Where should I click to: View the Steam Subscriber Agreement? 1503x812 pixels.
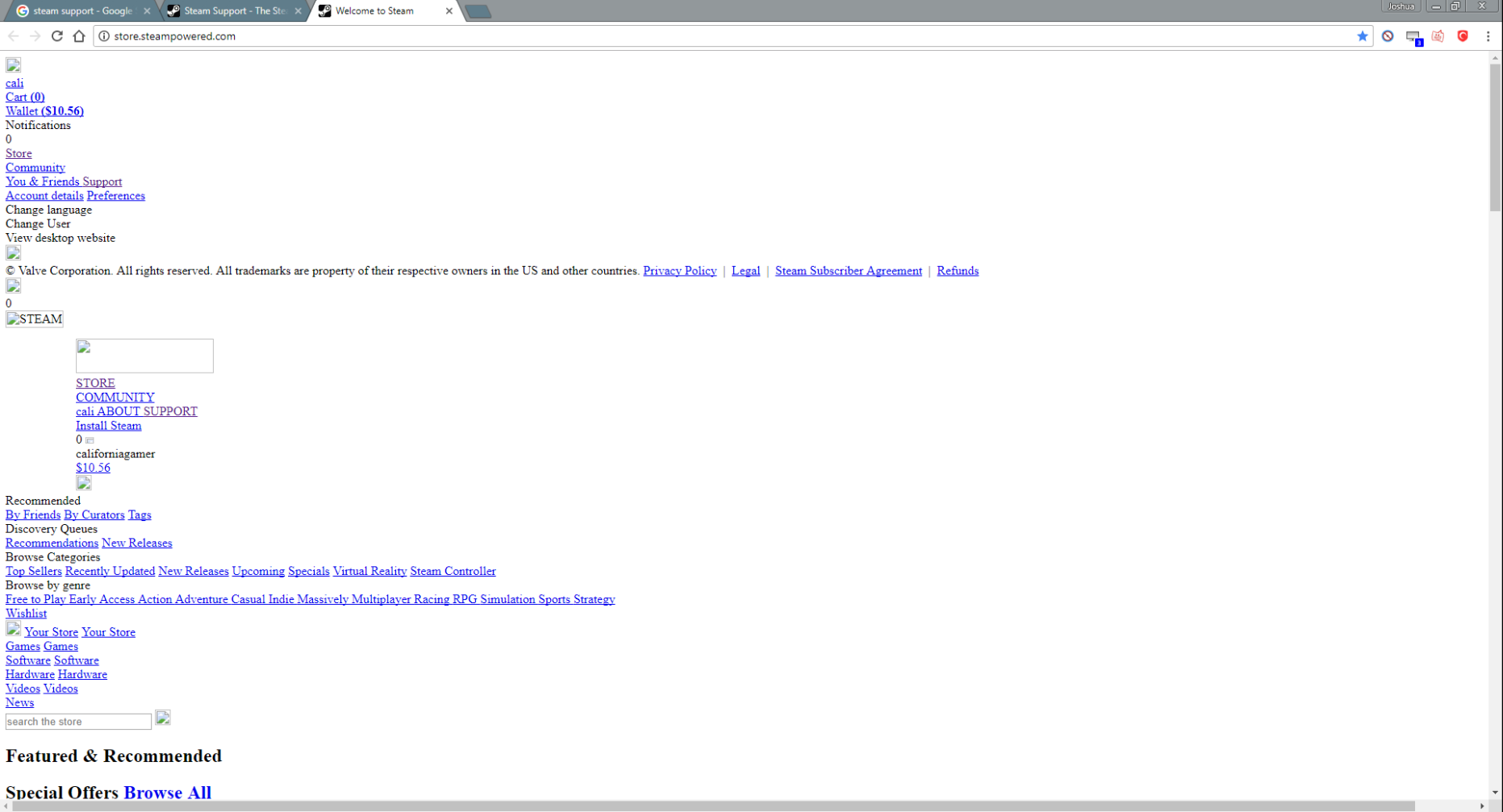point(848,270)
